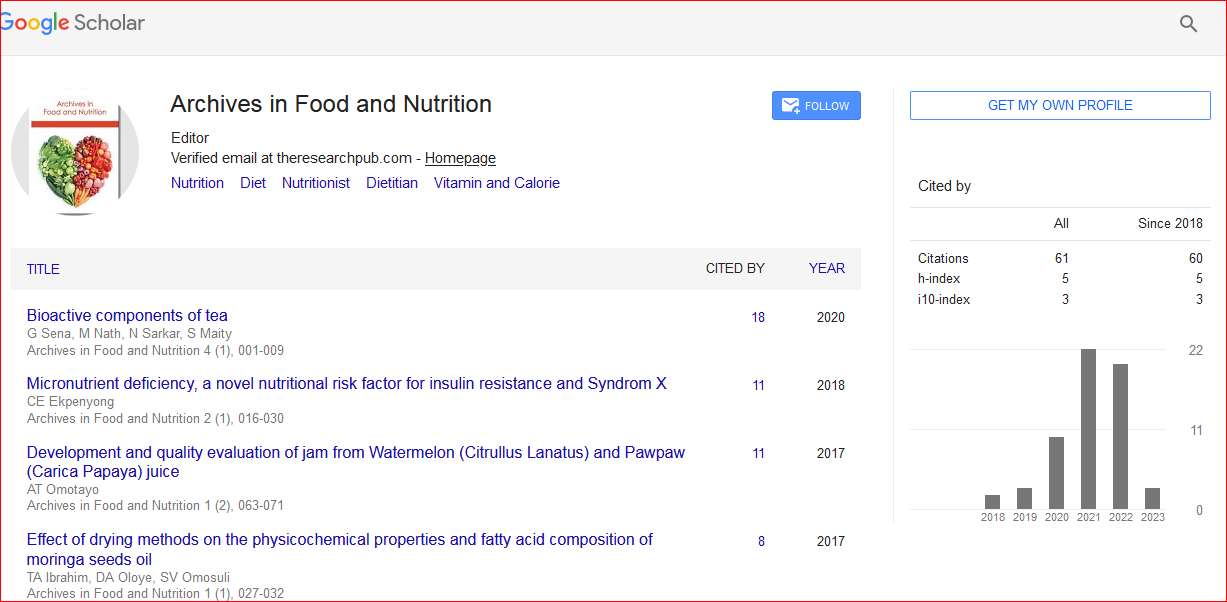The height and width of the screenshot is (602, 1227).
Task: Select the Nutrition interest tag
Action: tap(197, 183)
